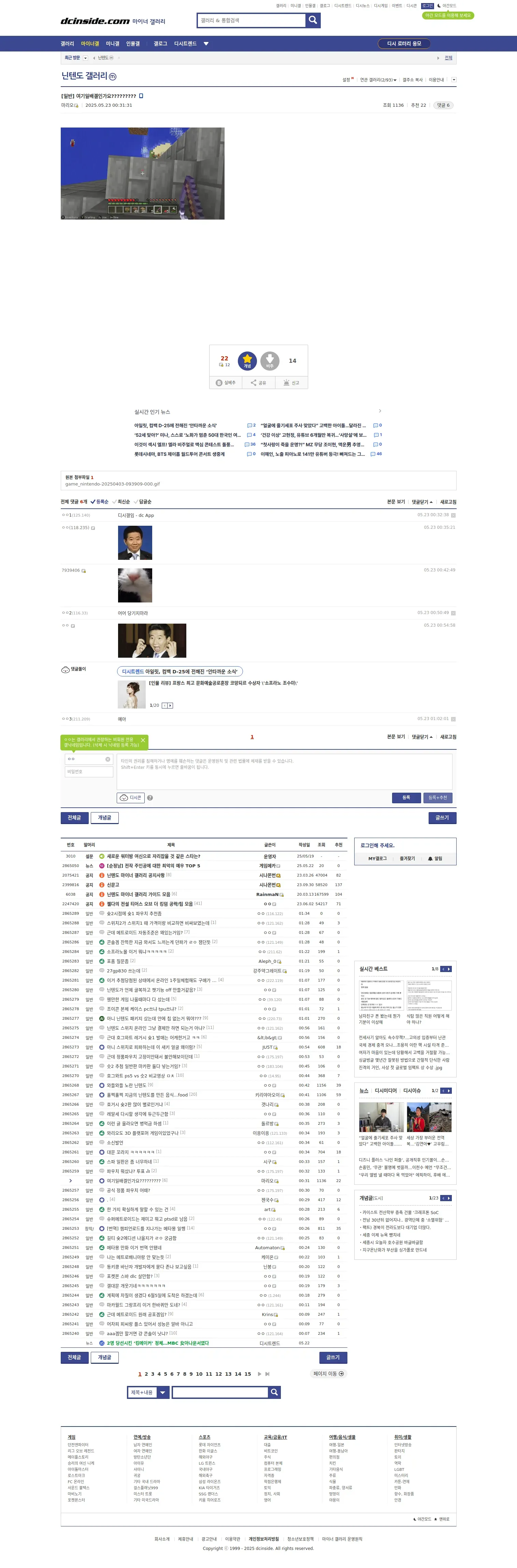Click next arrow of 댓글돌이 ad slider

click(171, 705)
